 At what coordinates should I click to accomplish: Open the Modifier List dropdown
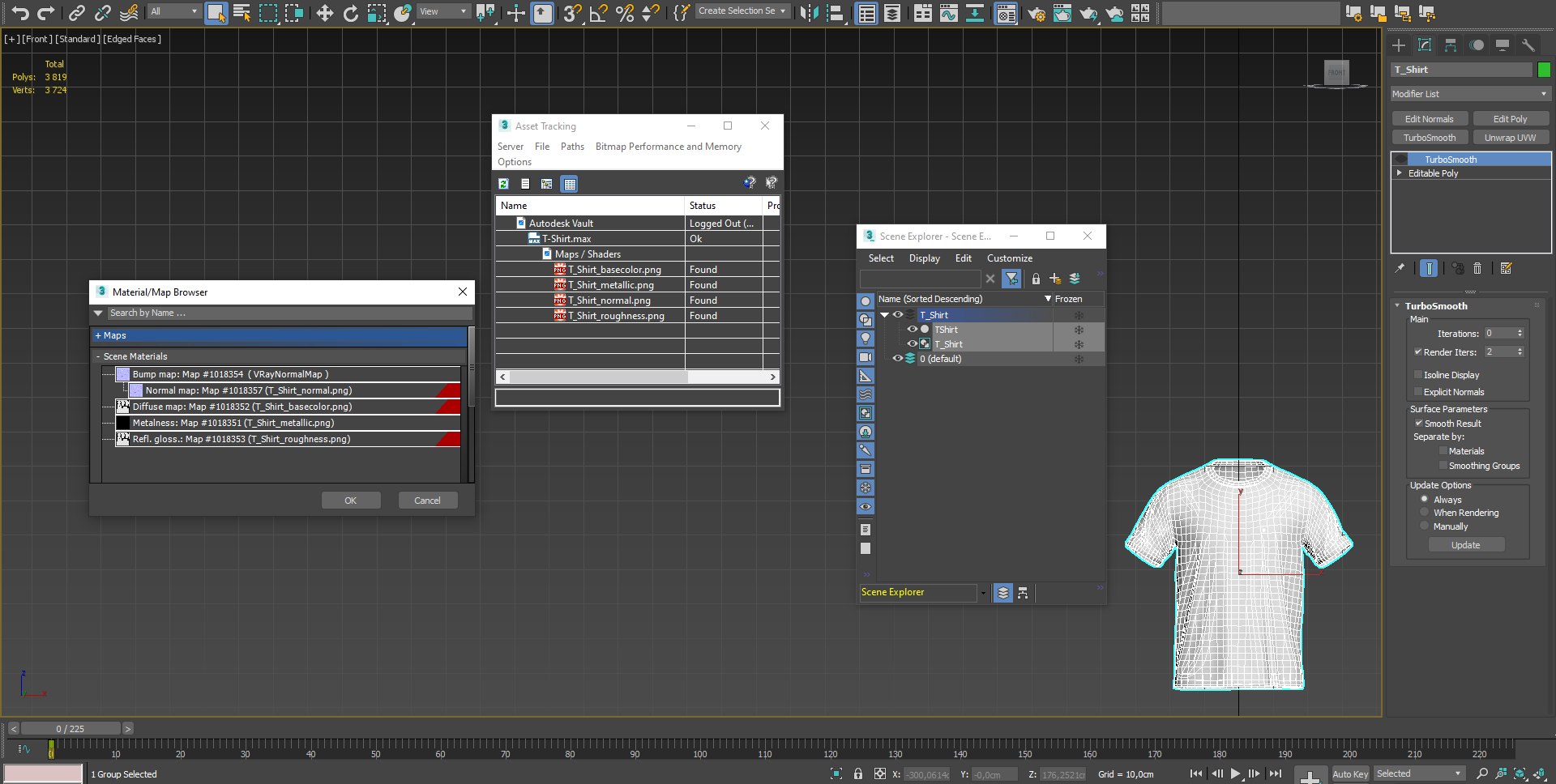1470,94
